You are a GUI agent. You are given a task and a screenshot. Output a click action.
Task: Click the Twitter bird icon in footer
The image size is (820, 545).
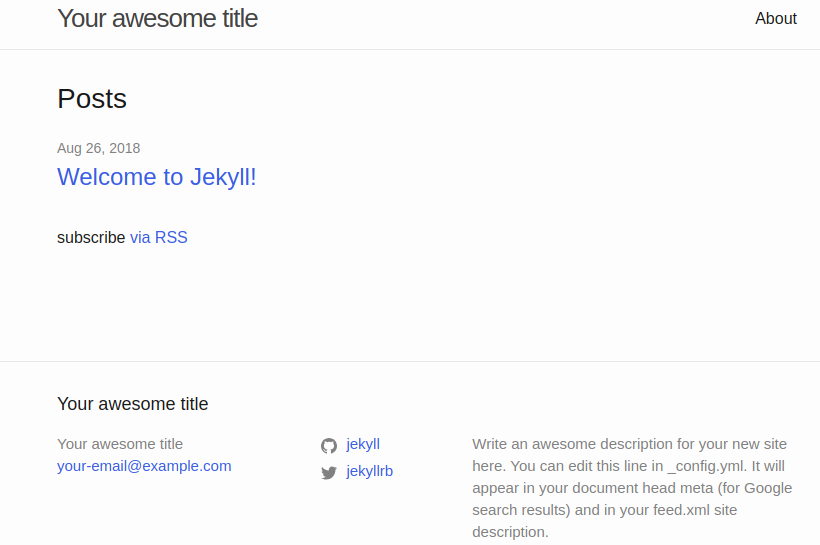[329, 473]
